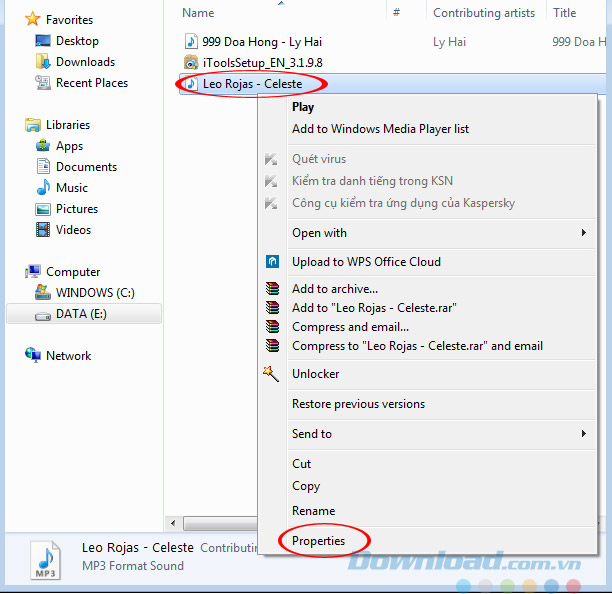Image resolution: width=612 pixels, height=594 pixels.
Task: Click the Recent Places icon
Action: tap(43, 82)
